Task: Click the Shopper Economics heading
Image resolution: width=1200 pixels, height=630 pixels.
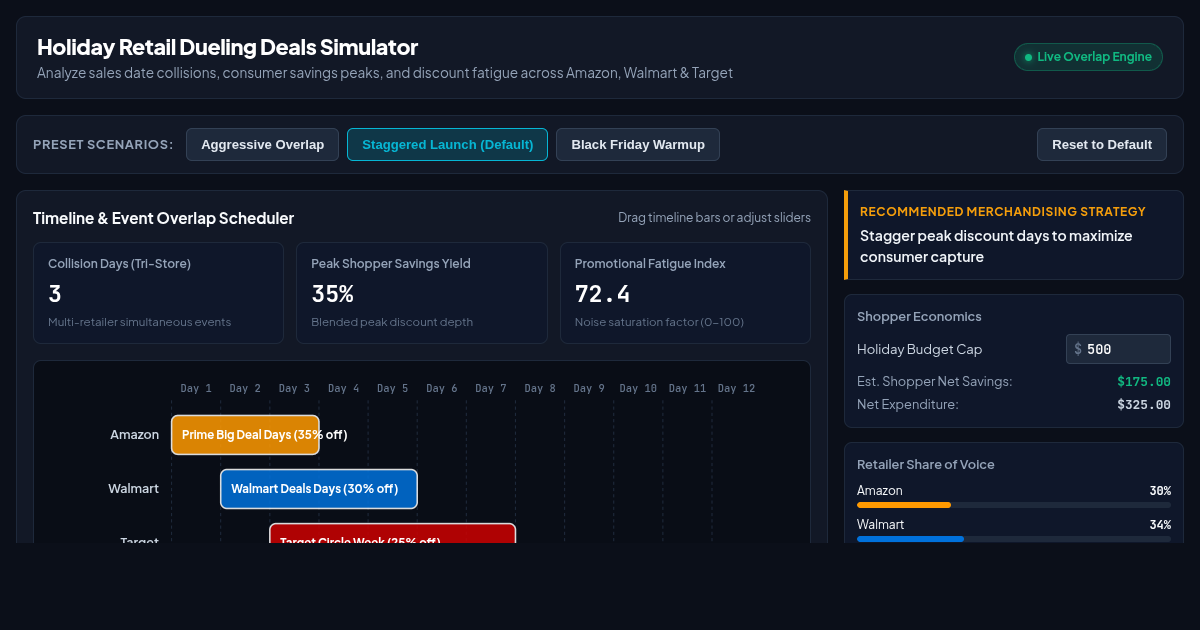Action: (x=919, y=317)
